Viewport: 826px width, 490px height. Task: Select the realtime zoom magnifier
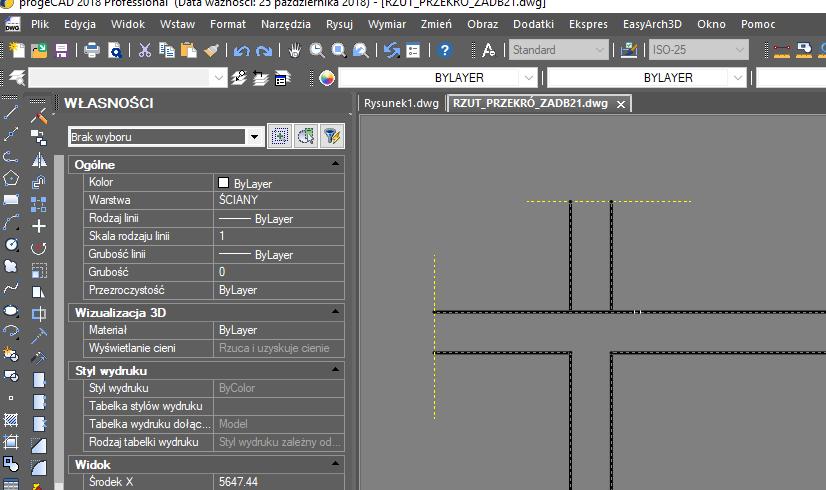pyautogui.click(x=317, y=50)
